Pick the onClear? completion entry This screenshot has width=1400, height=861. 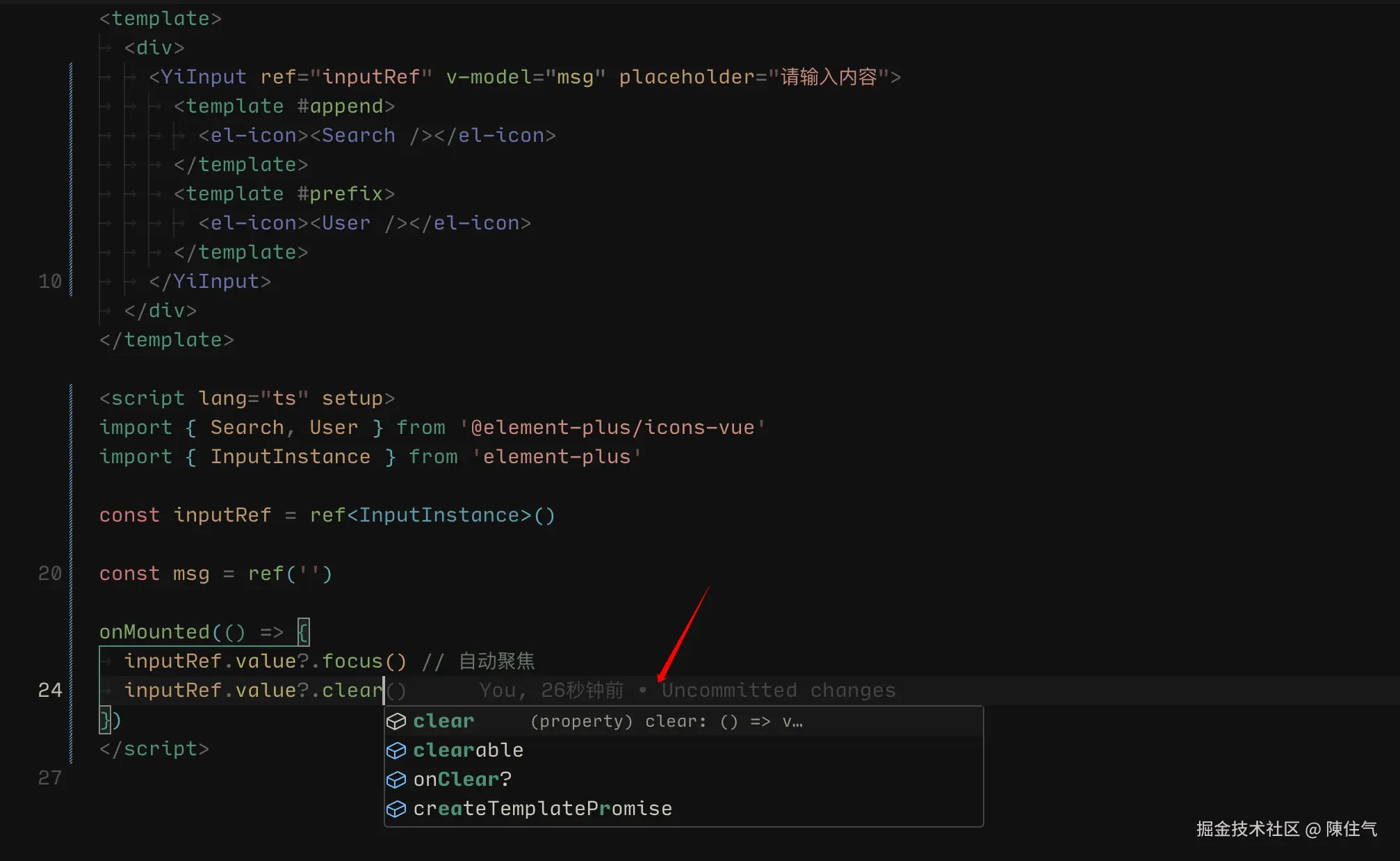(462, 780)
